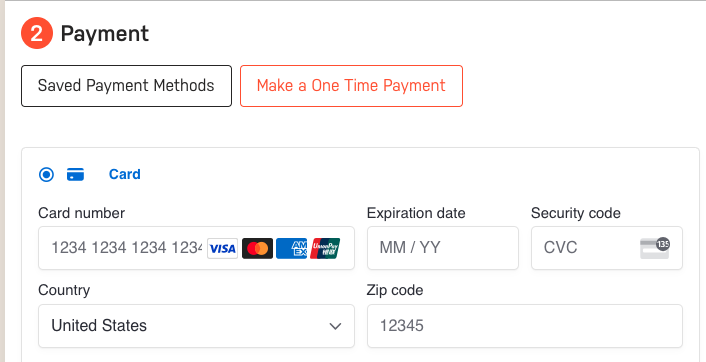This screenshot has height=362, width=706.
Task: Click the blue credit card icon
Action: pyautogui.click(x=75, y=174)
